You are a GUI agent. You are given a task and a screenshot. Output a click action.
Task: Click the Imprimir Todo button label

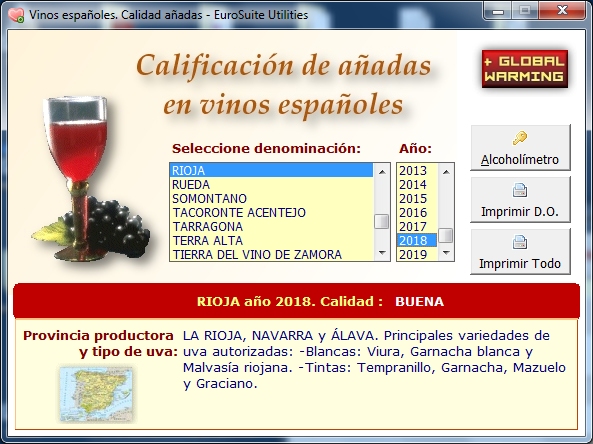coord(520,263)
